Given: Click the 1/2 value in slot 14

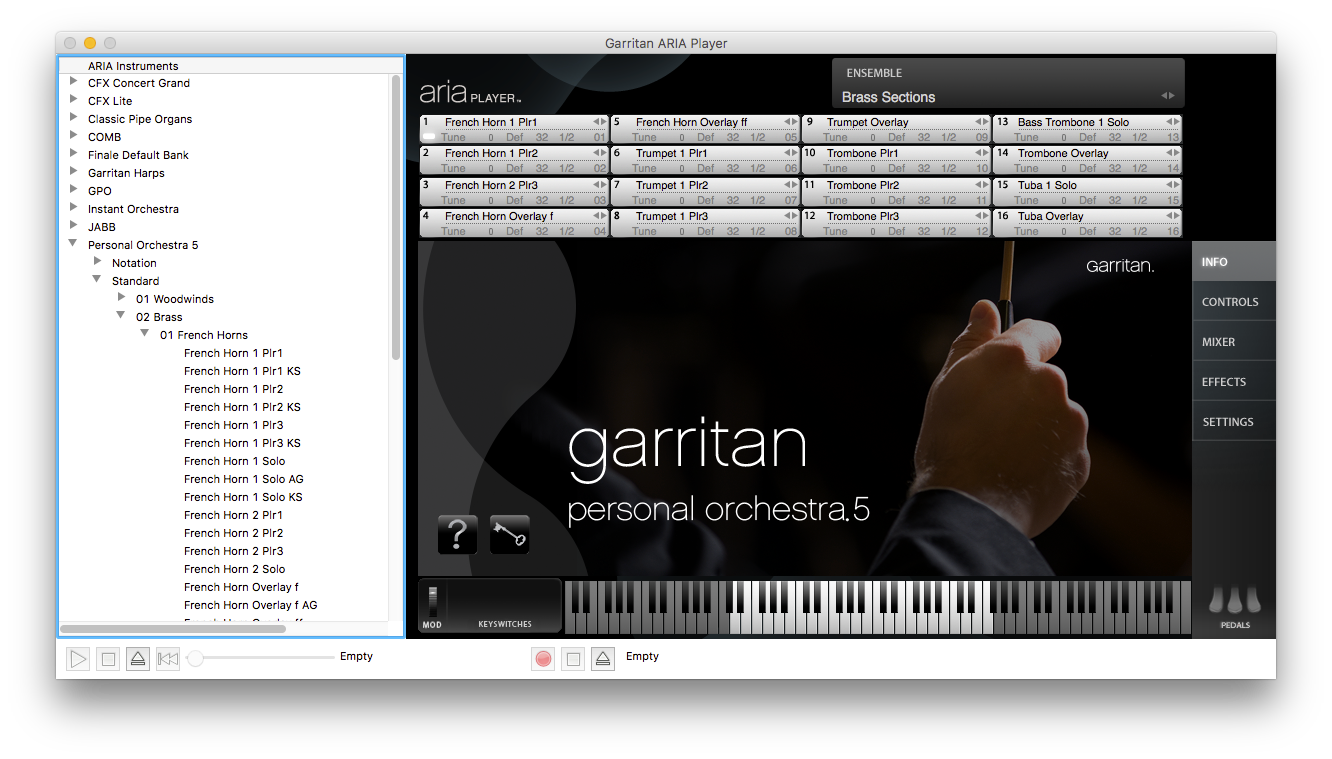Looking at the screenshot, I should 1140,169.
